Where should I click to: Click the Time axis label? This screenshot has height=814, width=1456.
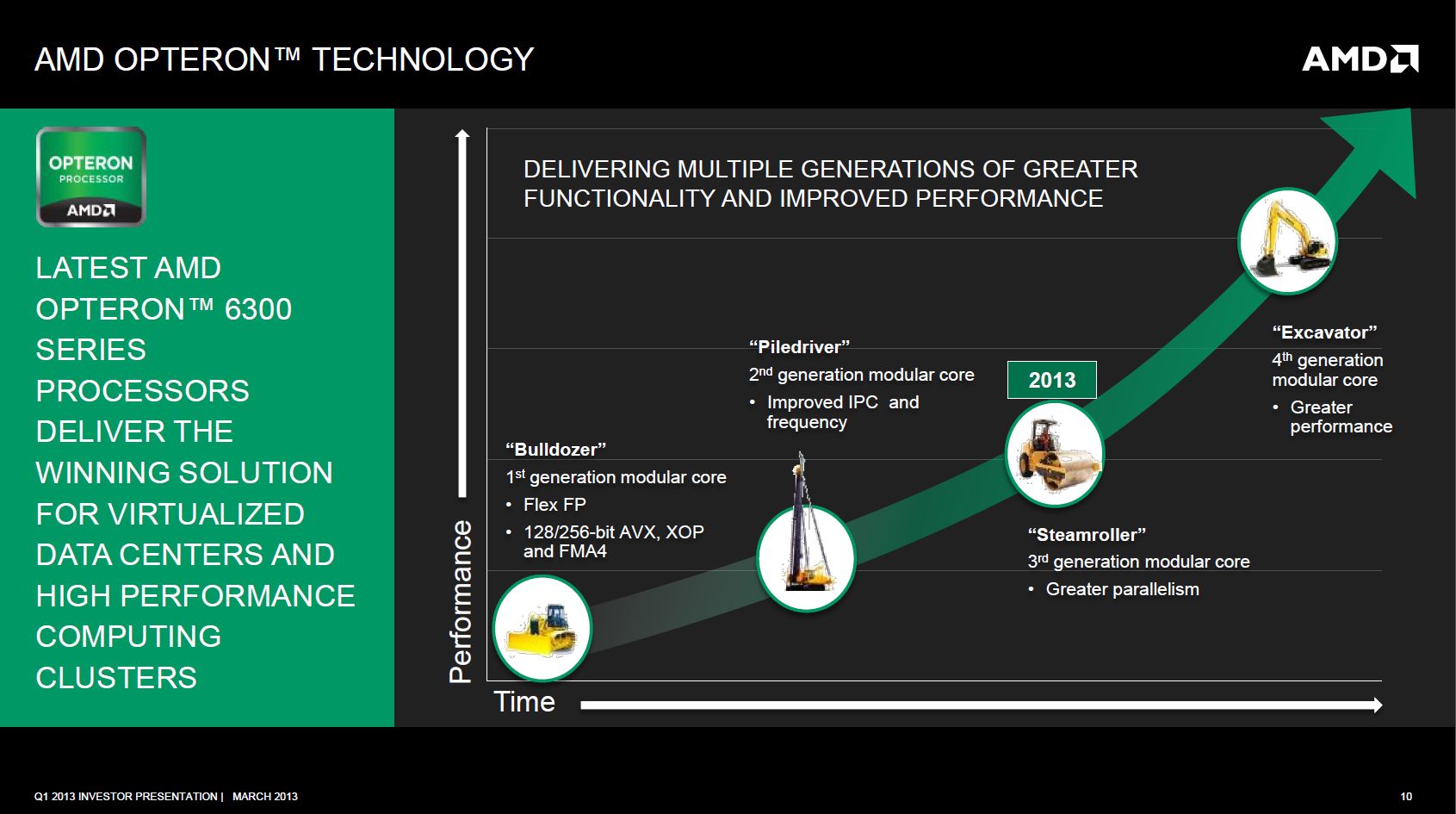coord(524,702)
